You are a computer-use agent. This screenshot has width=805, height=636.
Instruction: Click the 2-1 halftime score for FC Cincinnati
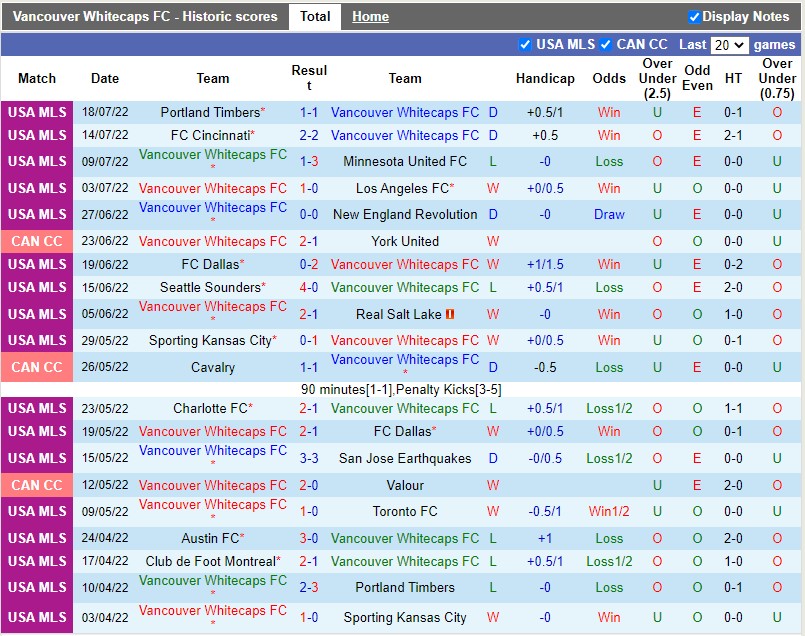click(x=733, y=136)
